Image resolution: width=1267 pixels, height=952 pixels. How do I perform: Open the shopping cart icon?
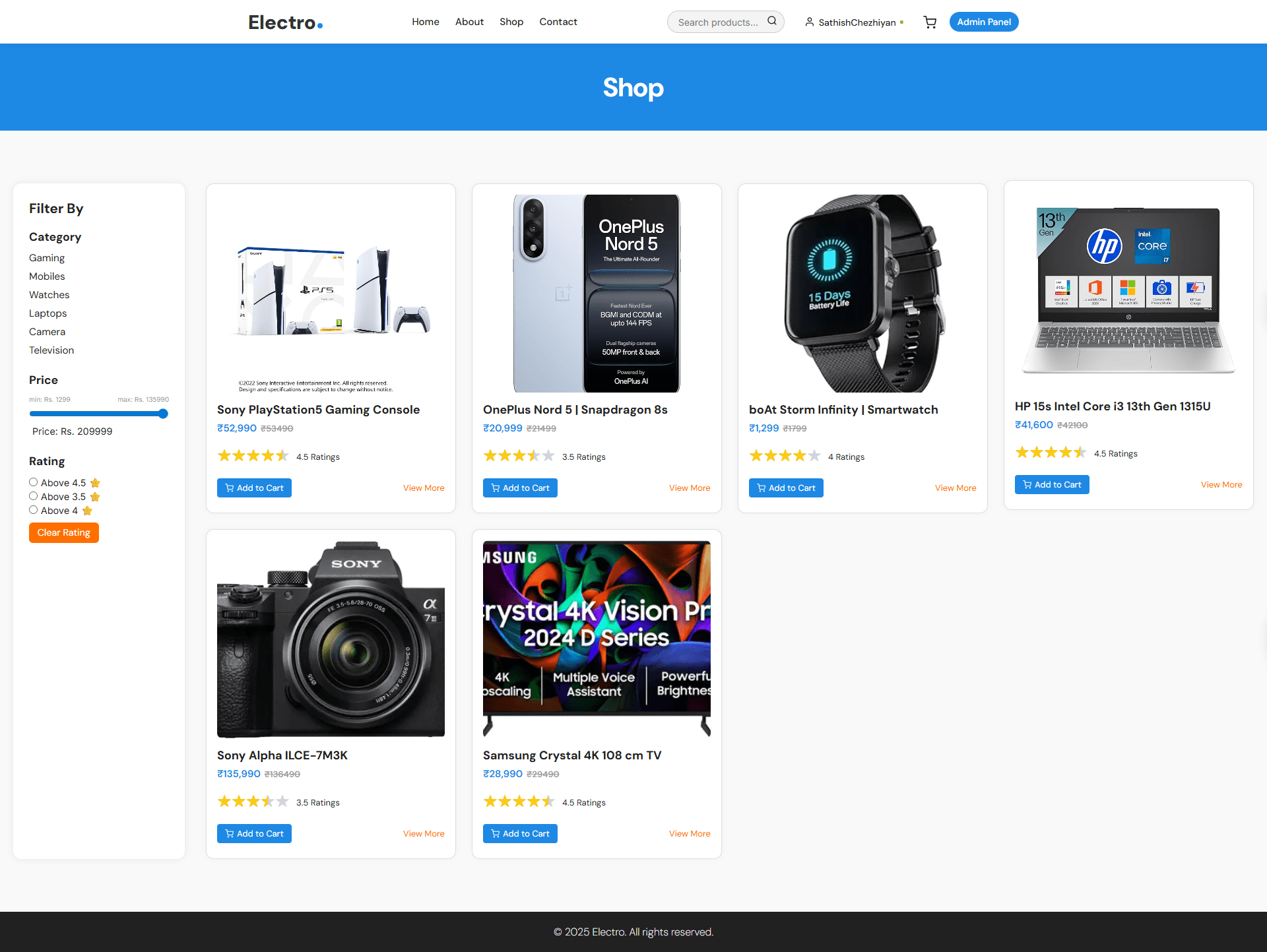[x=930, y=22]
